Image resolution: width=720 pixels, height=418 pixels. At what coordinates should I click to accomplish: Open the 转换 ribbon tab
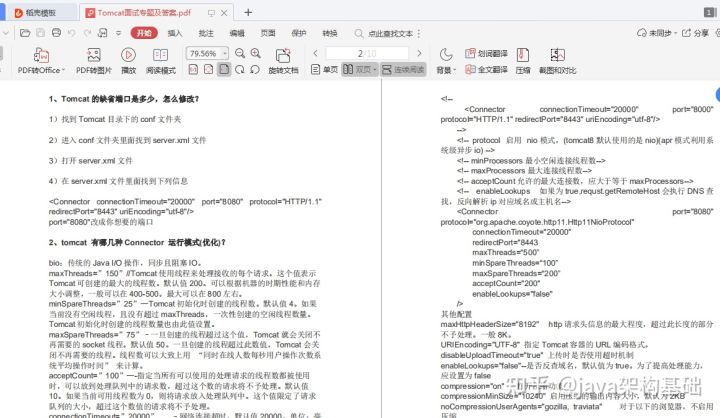(x=330, y=33)
